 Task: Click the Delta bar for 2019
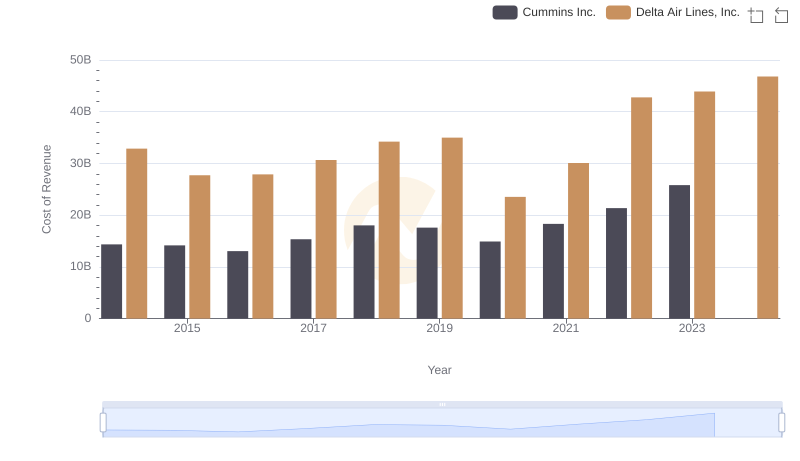coord(452,228)
